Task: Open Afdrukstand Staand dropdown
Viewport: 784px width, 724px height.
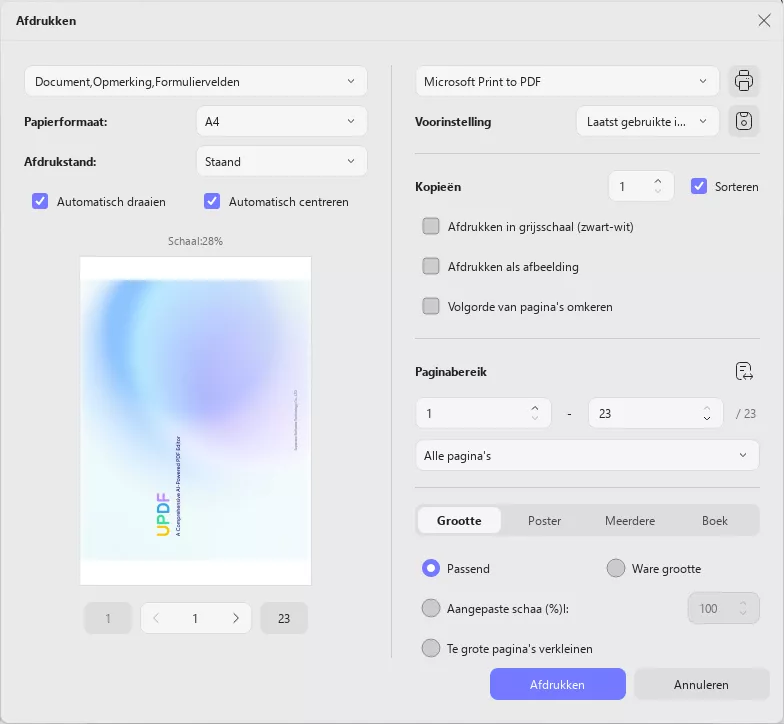Action: pyautogui.click(x=282, y=161)
